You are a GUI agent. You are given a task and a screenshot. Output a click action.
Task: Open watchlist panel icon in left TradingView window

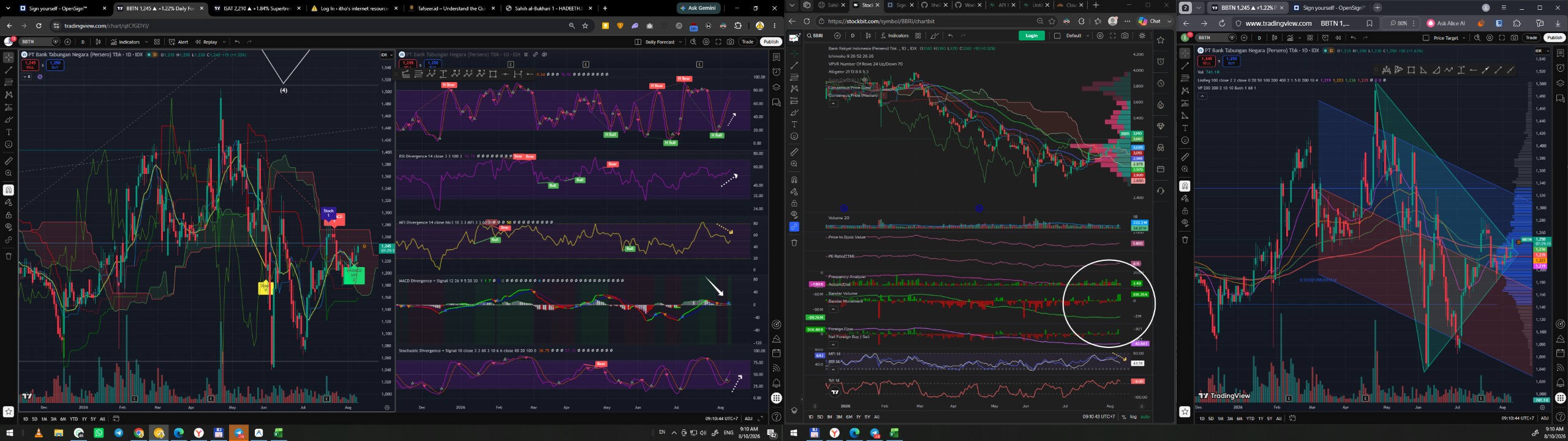[776, 57]
